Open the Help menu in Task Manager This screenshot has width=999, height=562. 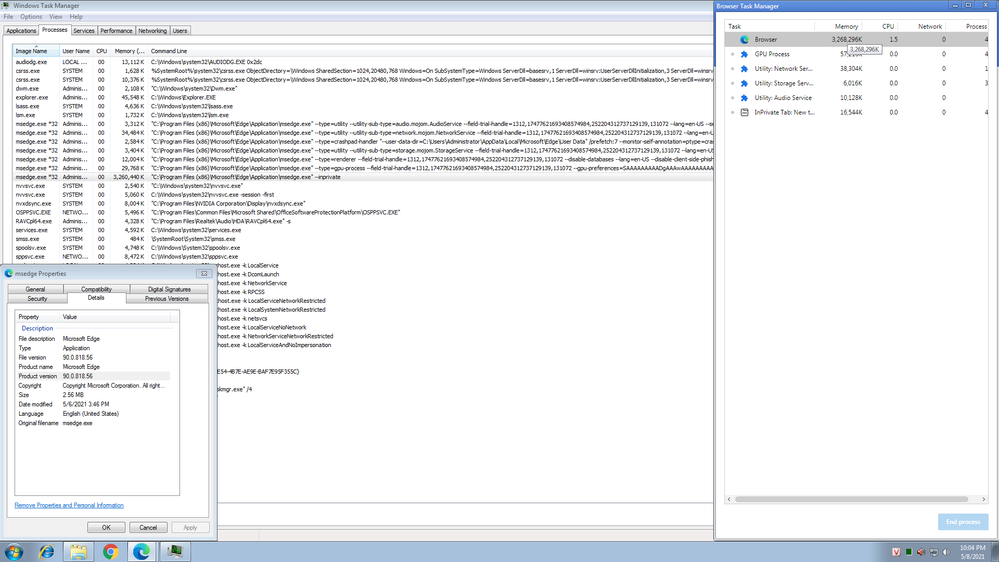tap(76, 17)
